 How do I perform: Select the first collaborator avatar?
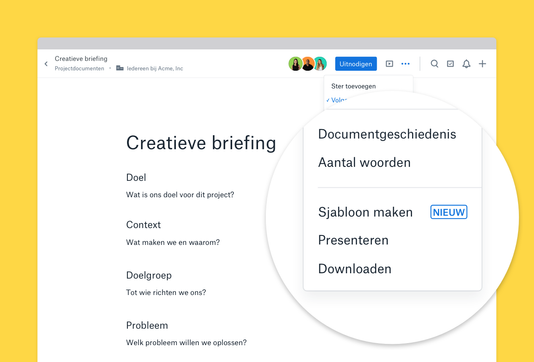[295, 64]
